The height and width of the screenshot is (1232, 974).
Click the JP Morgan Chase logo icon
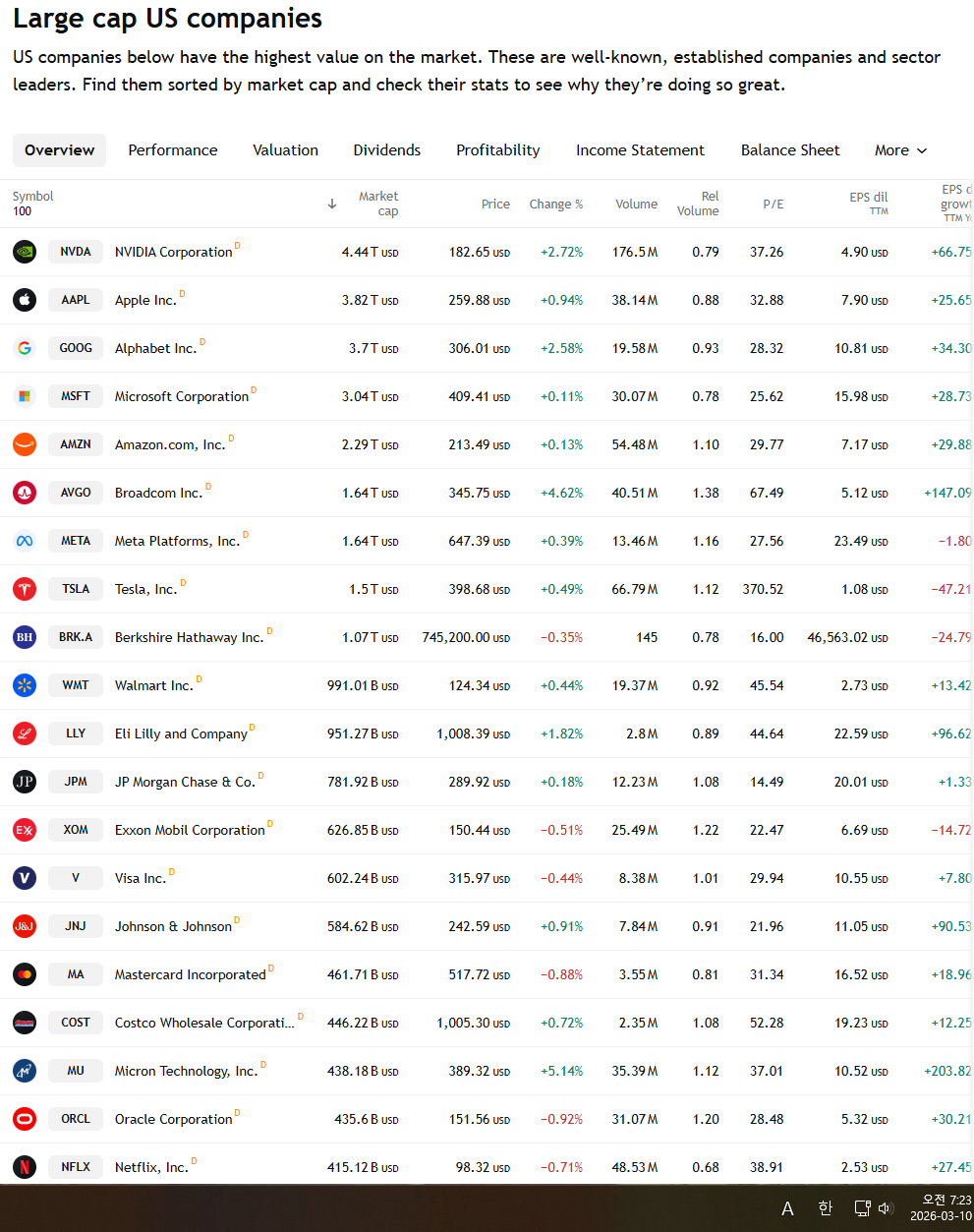pos(25,782)
